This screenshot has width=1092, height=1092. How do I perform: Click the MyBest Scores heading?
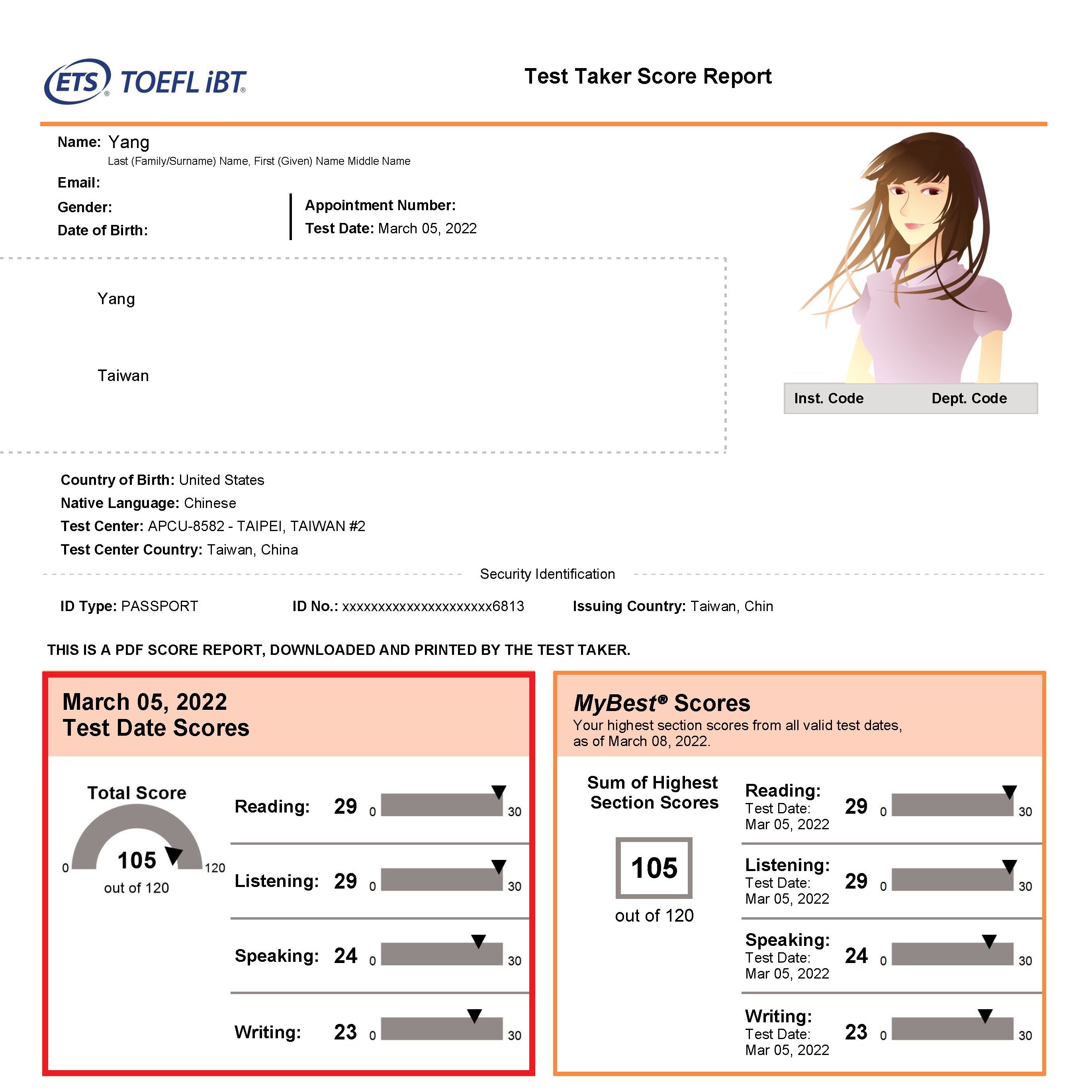pos(661,703)
